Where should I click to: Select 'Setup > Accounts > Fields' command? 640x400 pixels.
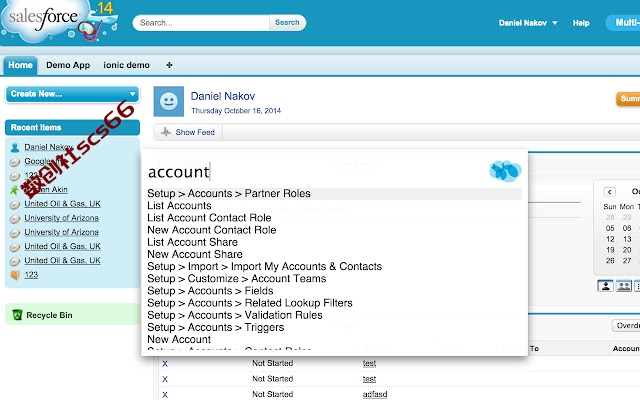click(210, 291)
